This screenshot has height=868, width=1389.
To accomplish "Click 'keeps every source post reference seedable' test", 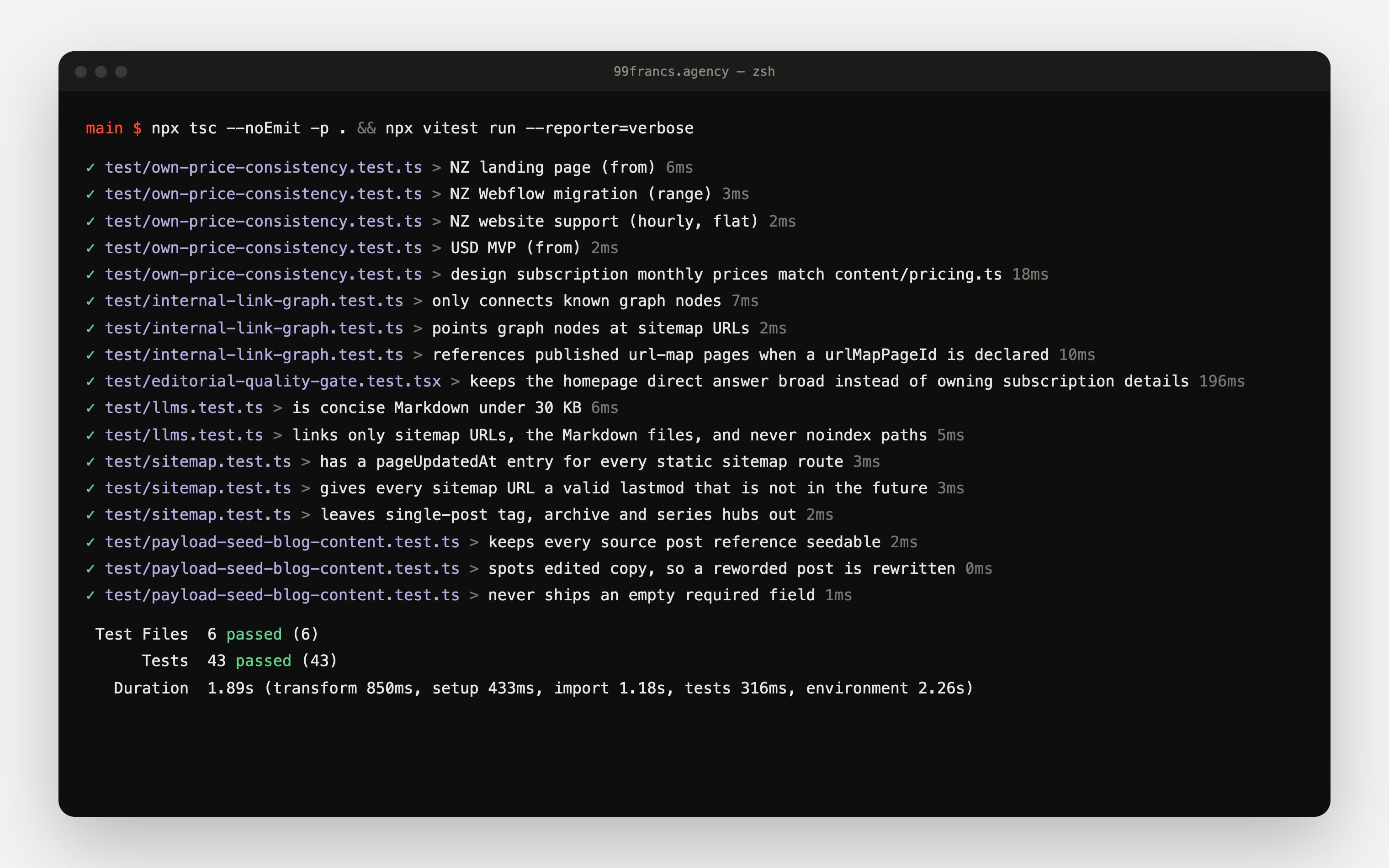I will click(684, 542).
